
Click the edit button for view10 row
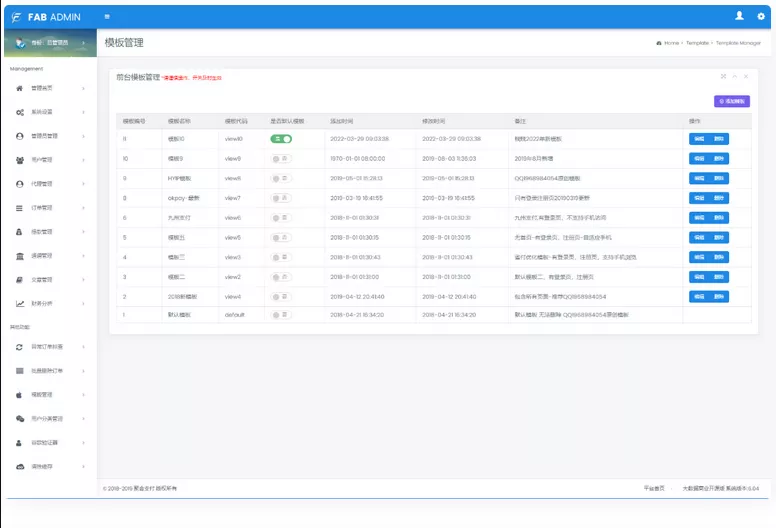(x=699, y=139)
